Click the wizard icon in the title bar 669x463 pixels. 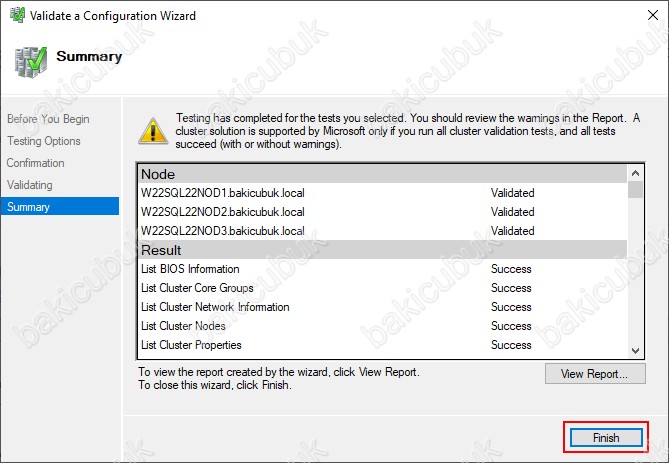17,15
